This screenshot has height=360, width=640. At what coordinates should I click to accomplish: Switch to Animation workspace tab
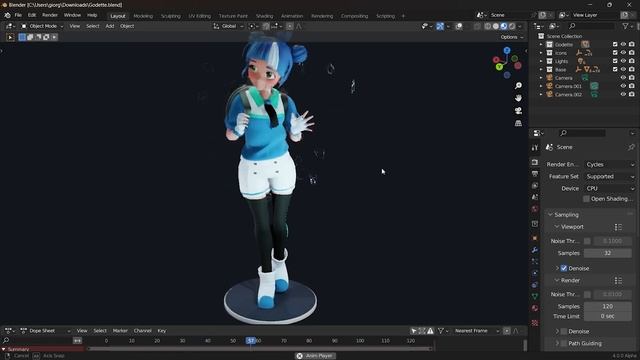point(292,16)
